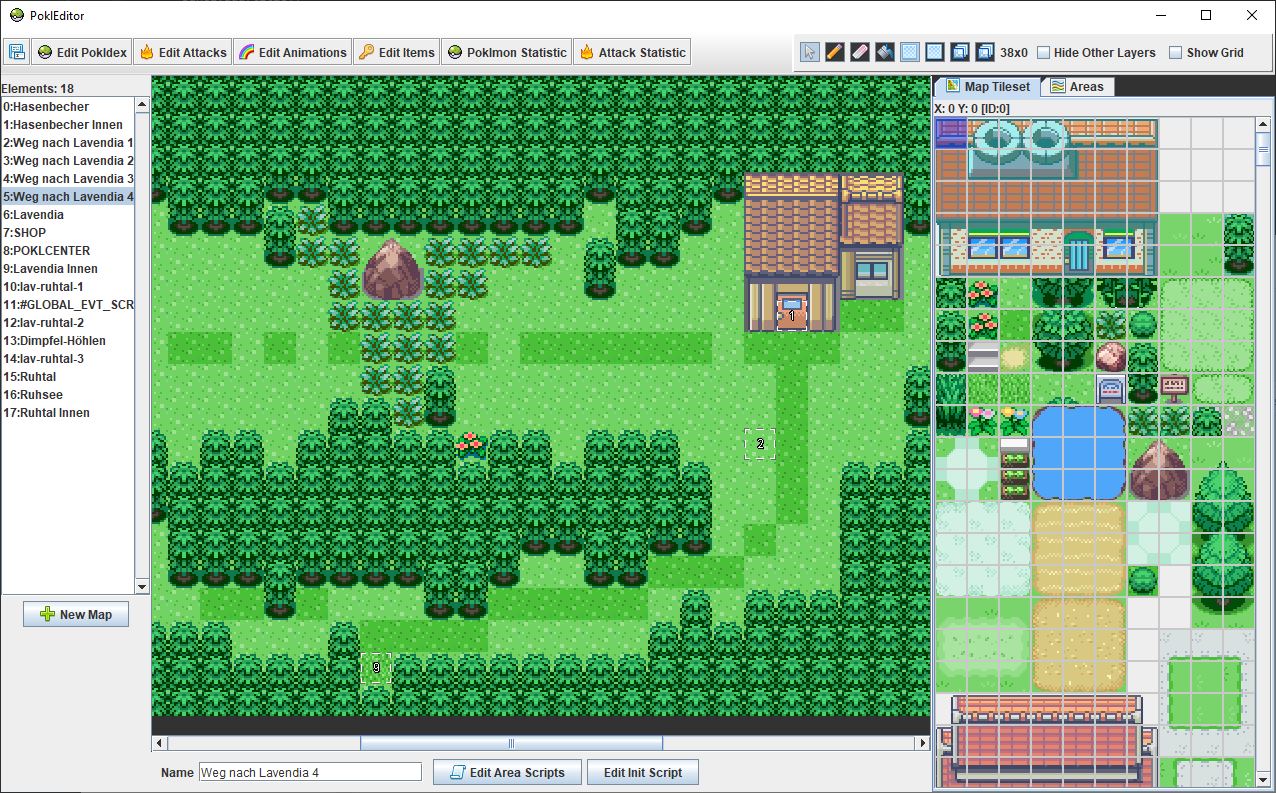
Task: Switch to the Map Tileset tab
Action: 987,87
